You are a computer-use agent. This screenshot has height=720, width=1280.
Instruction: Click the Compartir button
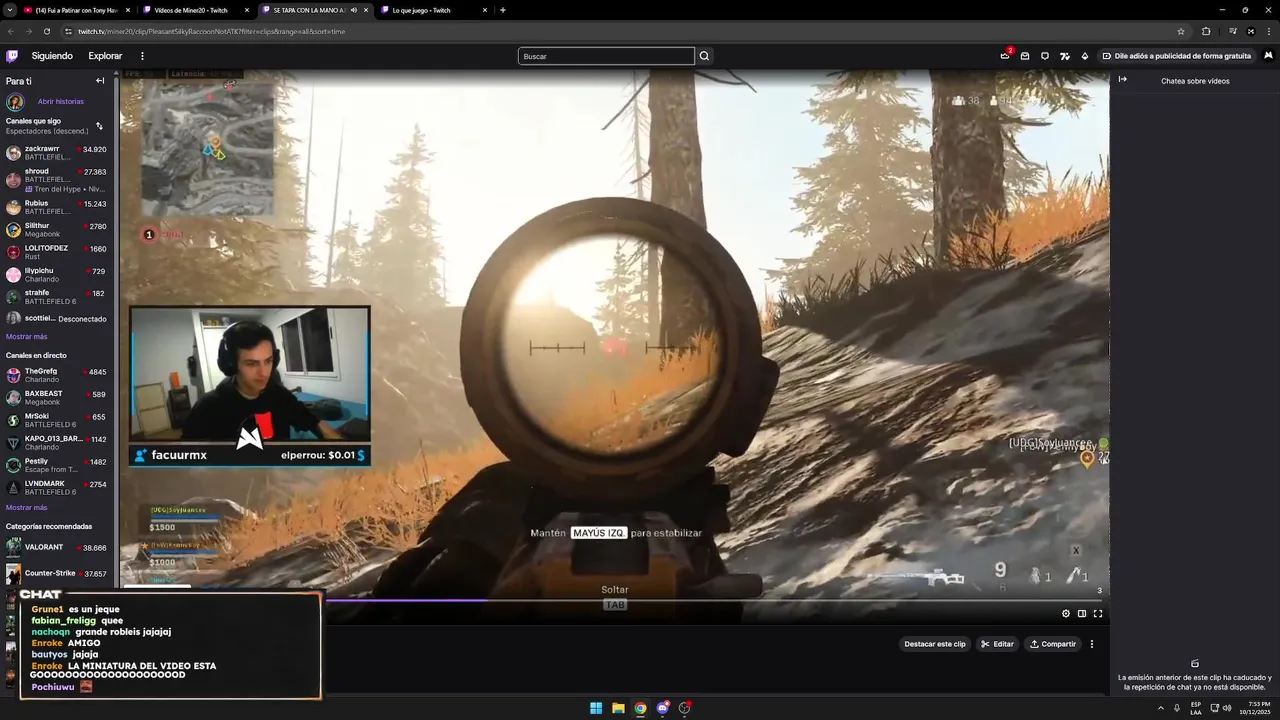[x=1053, y=644]
